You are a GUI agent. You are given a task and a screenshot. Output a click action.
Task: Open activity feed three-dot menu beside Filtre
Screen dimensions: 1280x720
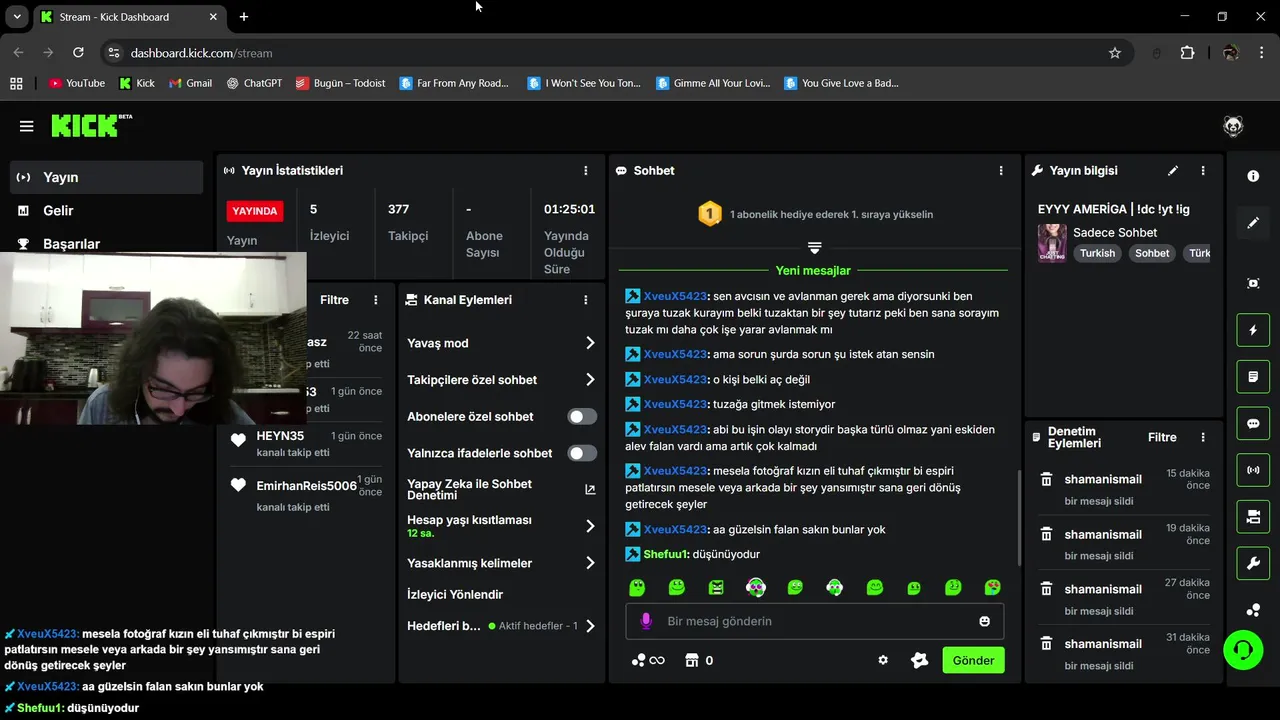(376, 300)
